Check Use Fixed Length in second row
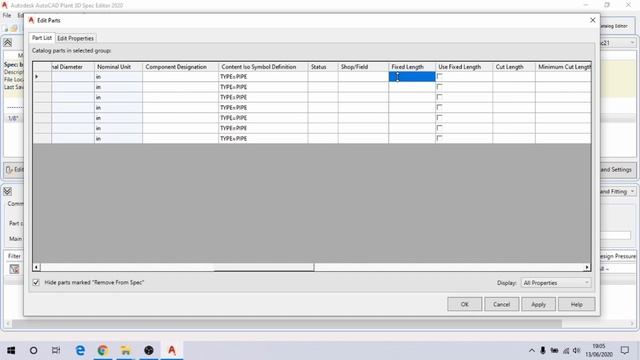The height and width of the screenshot is (360, 640). (440, 87)
